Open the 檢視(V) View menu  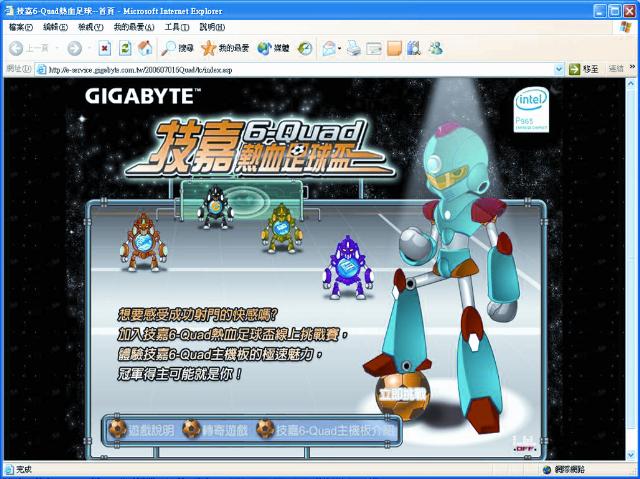(x=91, y=27)
